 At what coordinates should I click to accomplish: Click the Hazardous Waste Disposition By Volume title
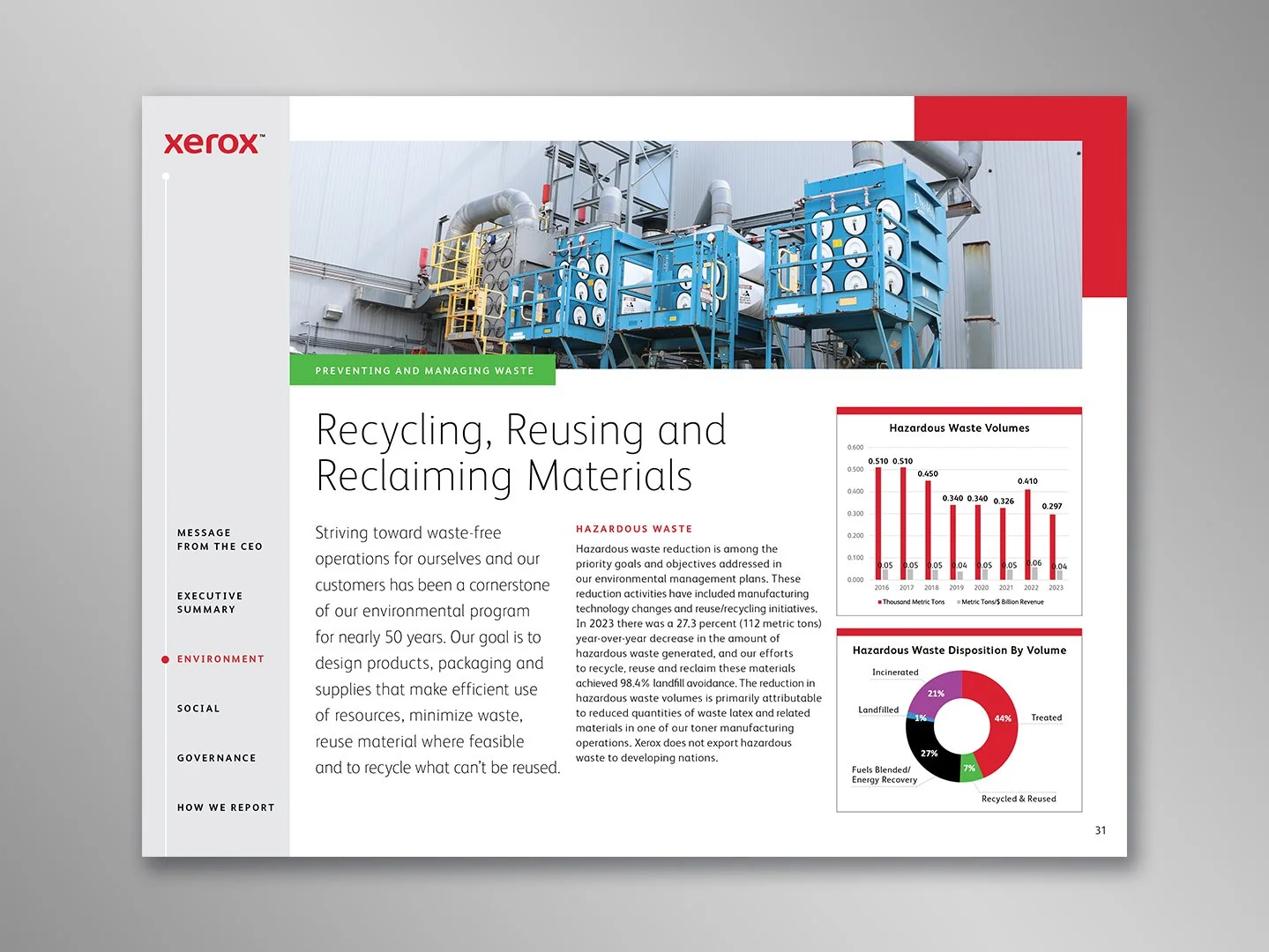[x=959, y=651]
